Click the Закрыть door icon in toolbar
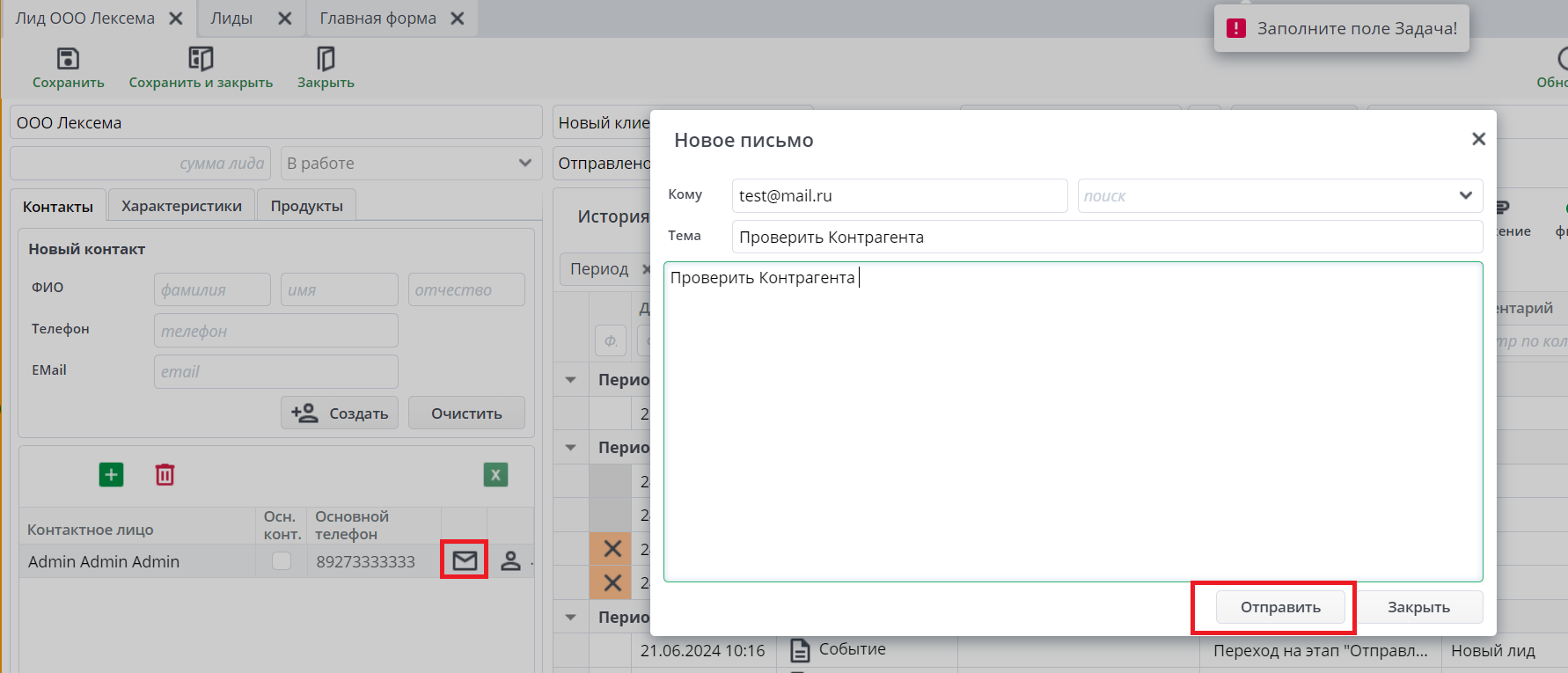 coord(326,59)
